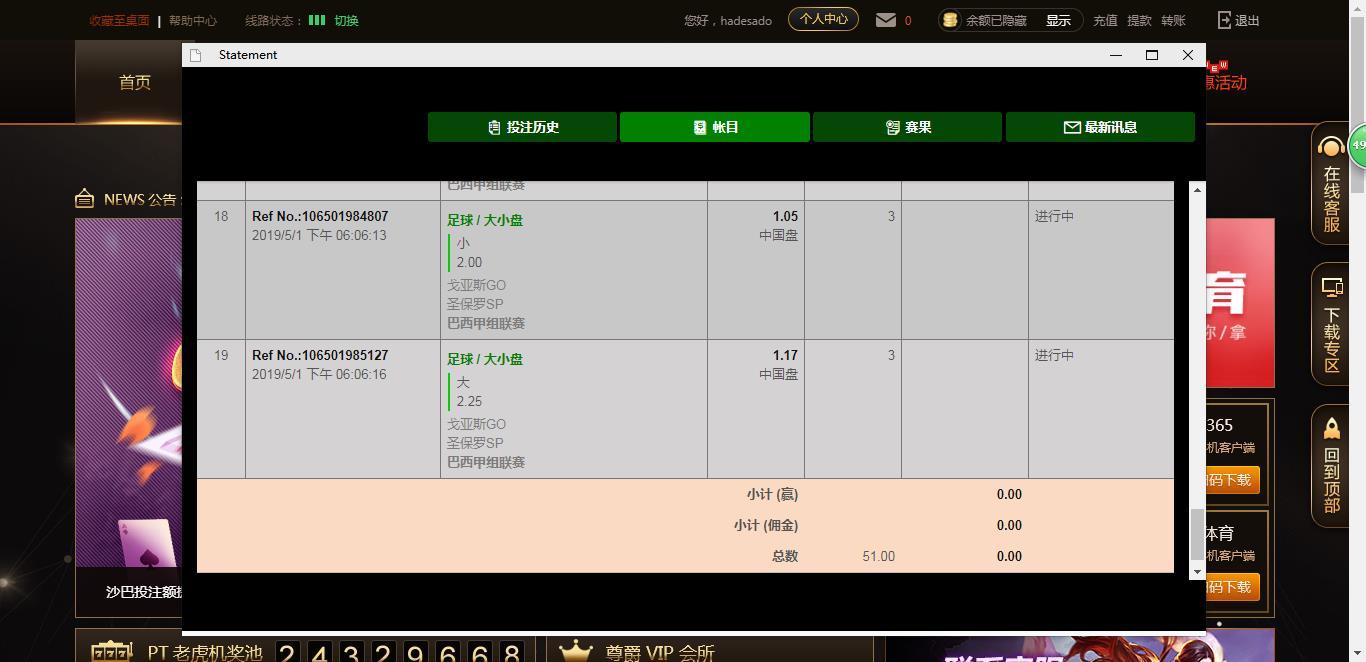Screen dimensions: 1366x662
Task: Click the 尊爵 VIP 会所 crown icon
Action: (x=576, y=652)
